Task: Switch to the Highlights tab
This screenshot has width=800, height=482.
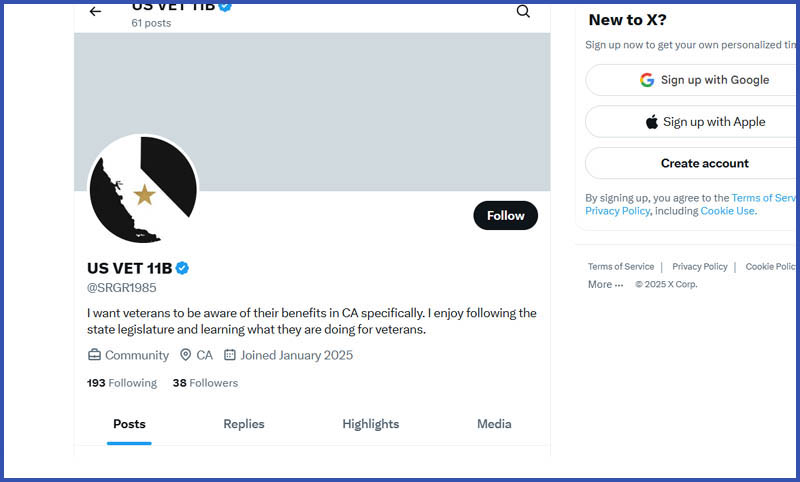Action: [370, 424]
